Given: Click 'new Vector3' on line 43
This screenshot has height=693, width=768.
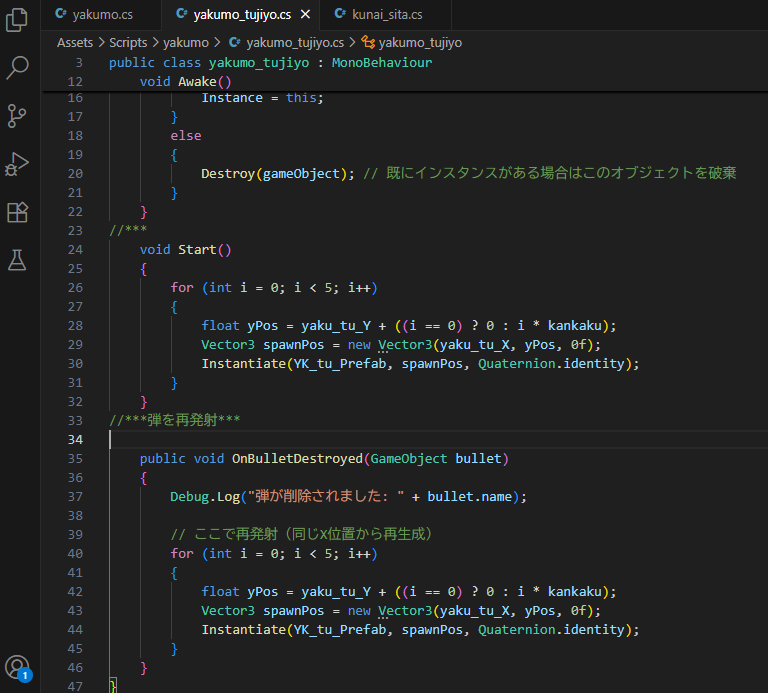Looking at the screenshot, I should click(x=390, y=611).
